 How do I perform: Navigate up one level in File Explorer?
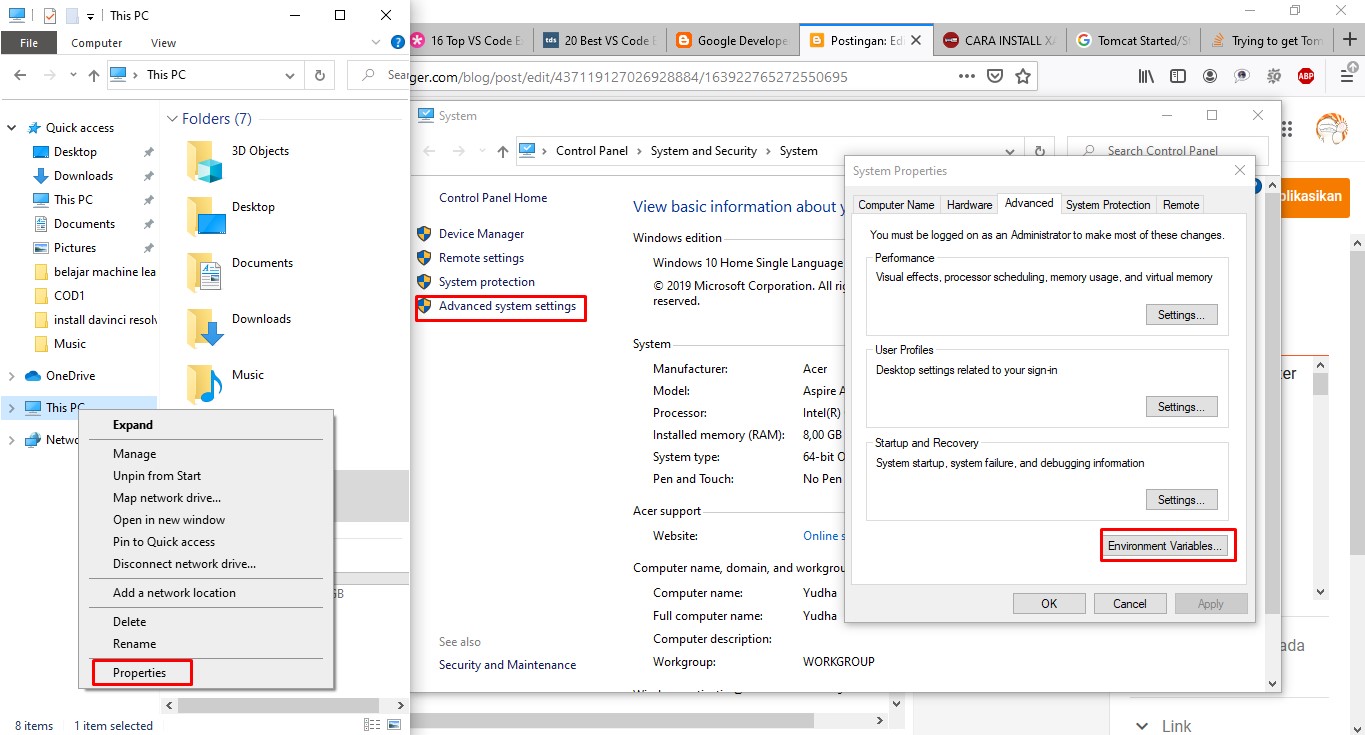click(x=94, y=74)
